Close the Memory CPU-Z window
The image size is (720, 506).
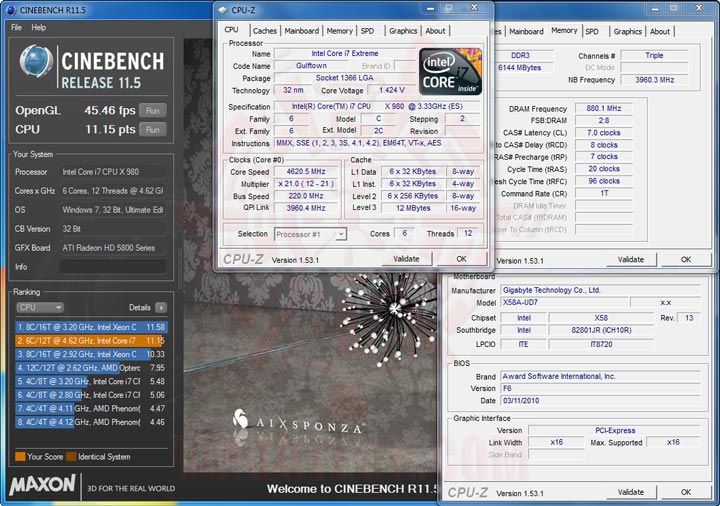coord(699,8)
